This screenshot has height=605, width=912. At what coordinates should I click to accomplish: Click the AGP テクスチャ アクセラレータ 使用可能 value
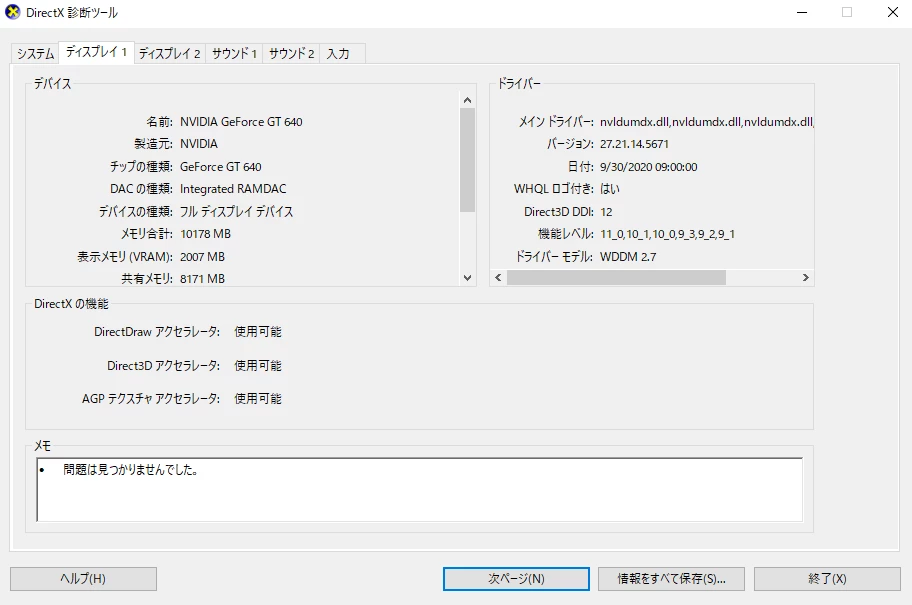pos(258,398)
